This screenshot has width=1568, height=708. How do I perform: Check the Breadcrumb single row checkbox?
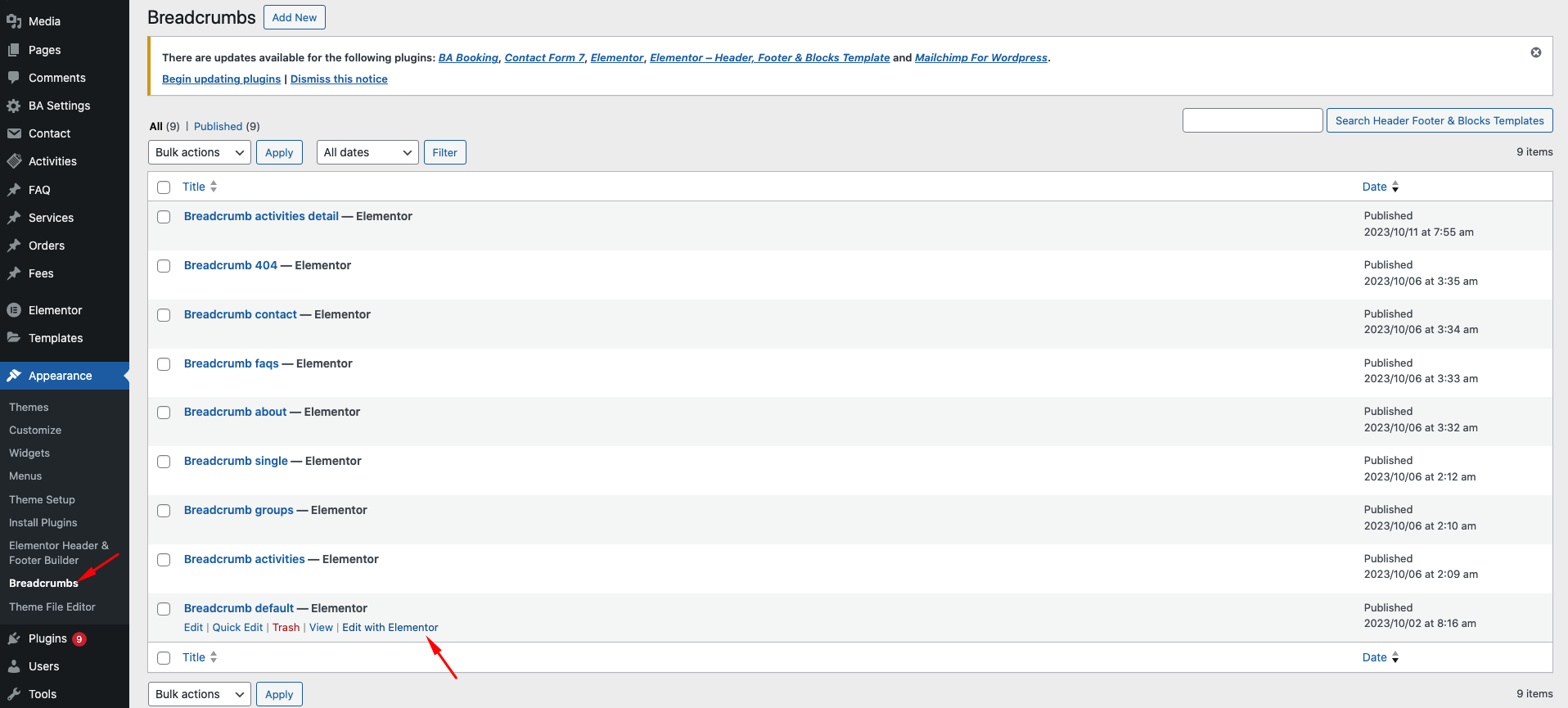pyautogui.click(x=164, y=462)
